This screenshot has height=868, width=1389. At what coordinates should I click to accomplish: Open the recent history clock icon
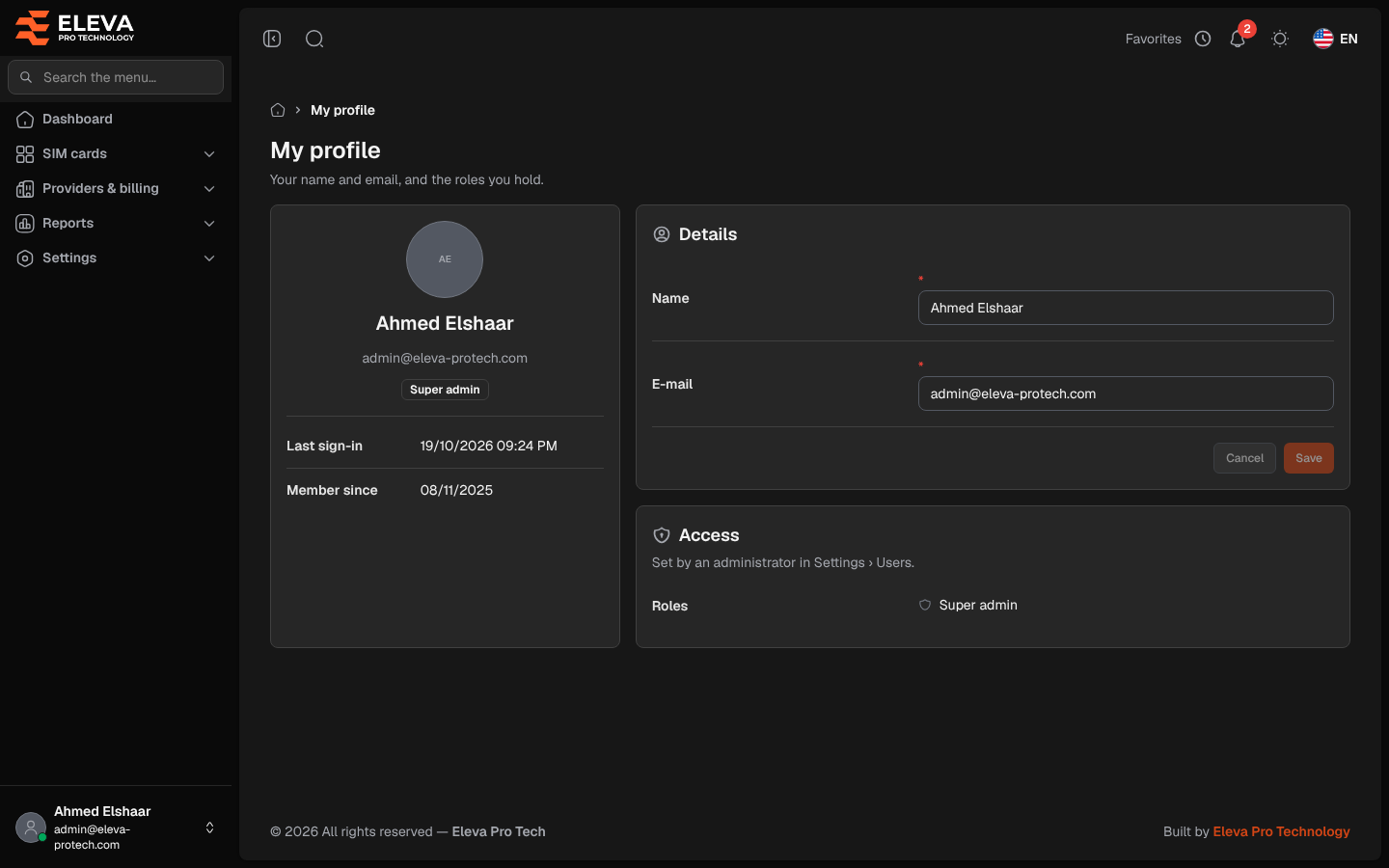pyautogui.click(x=1203, y=39)
